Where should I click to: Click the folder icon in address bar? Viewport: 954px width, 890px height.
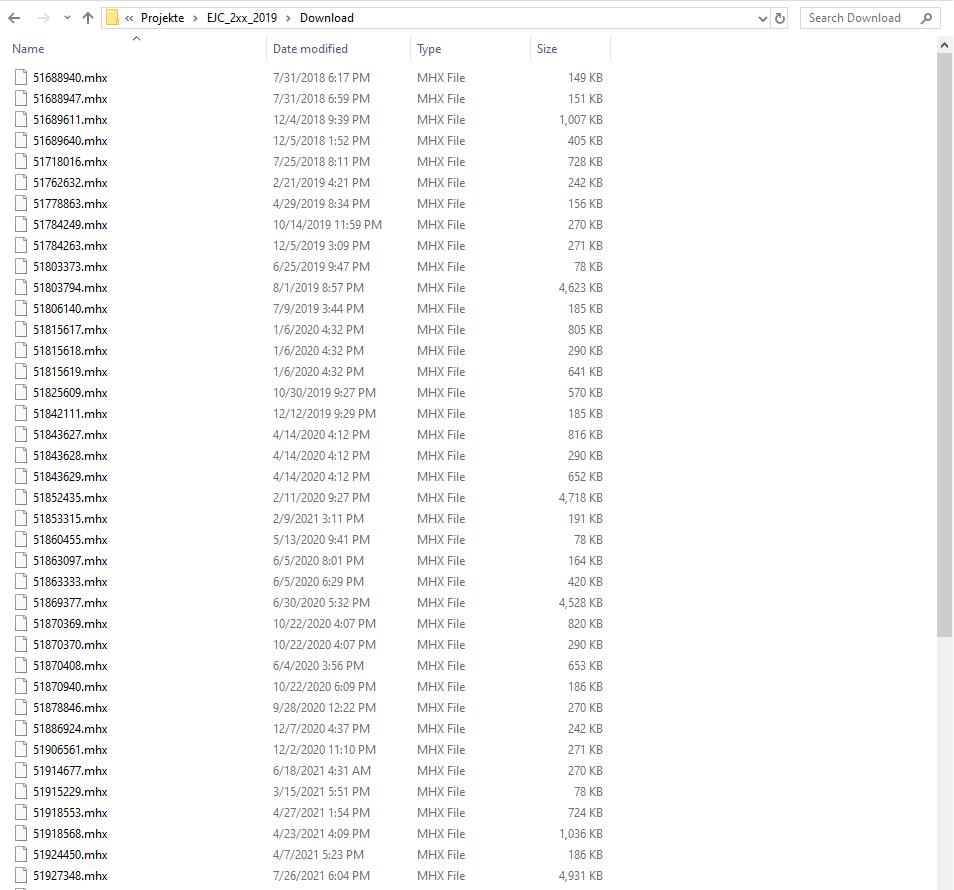(x=113, y=18)
